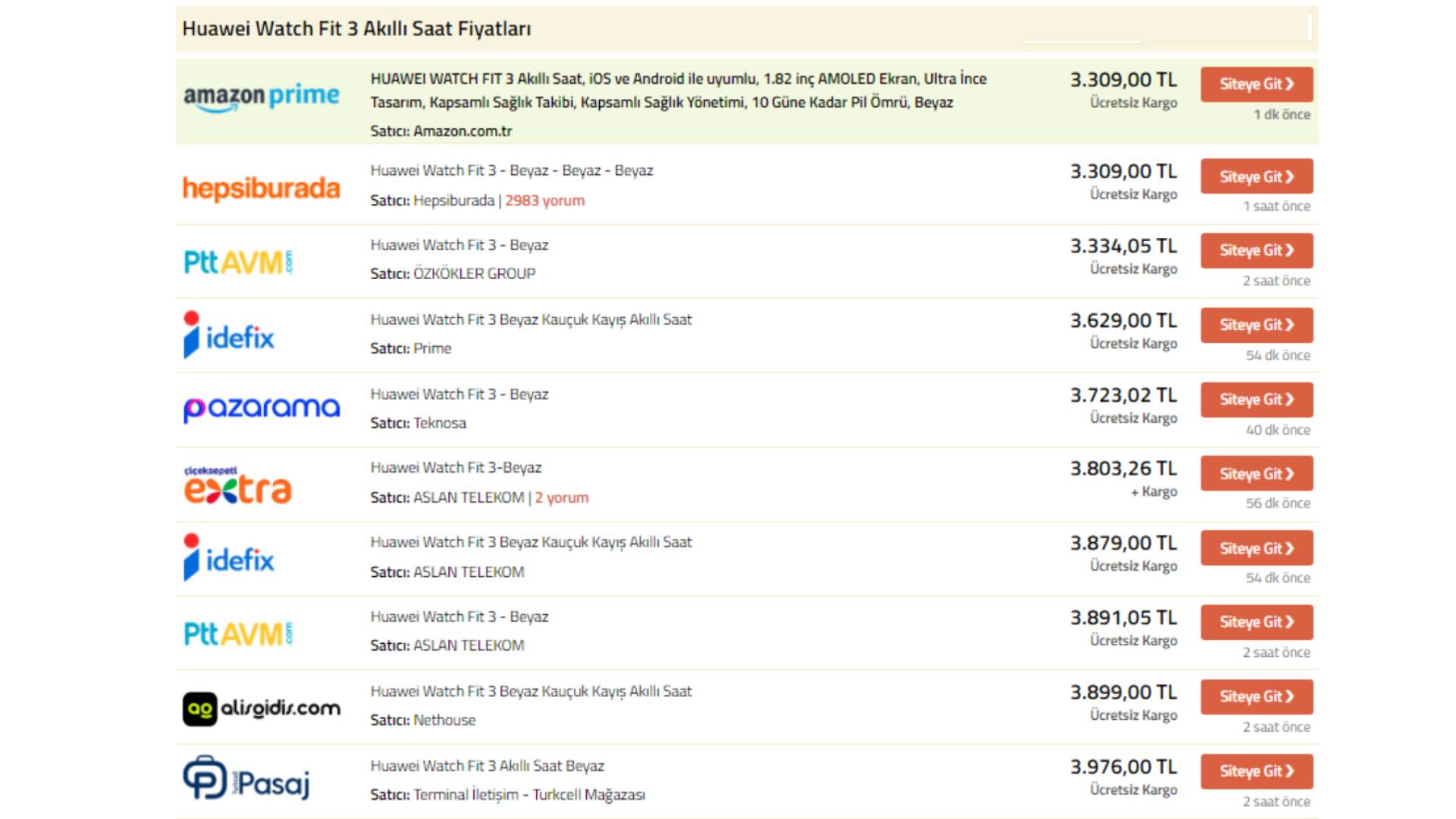The height and width of the screenshot is (819, 1456).
Task: Click the price 3.891,05 TL
Action: pos(1124,618)
